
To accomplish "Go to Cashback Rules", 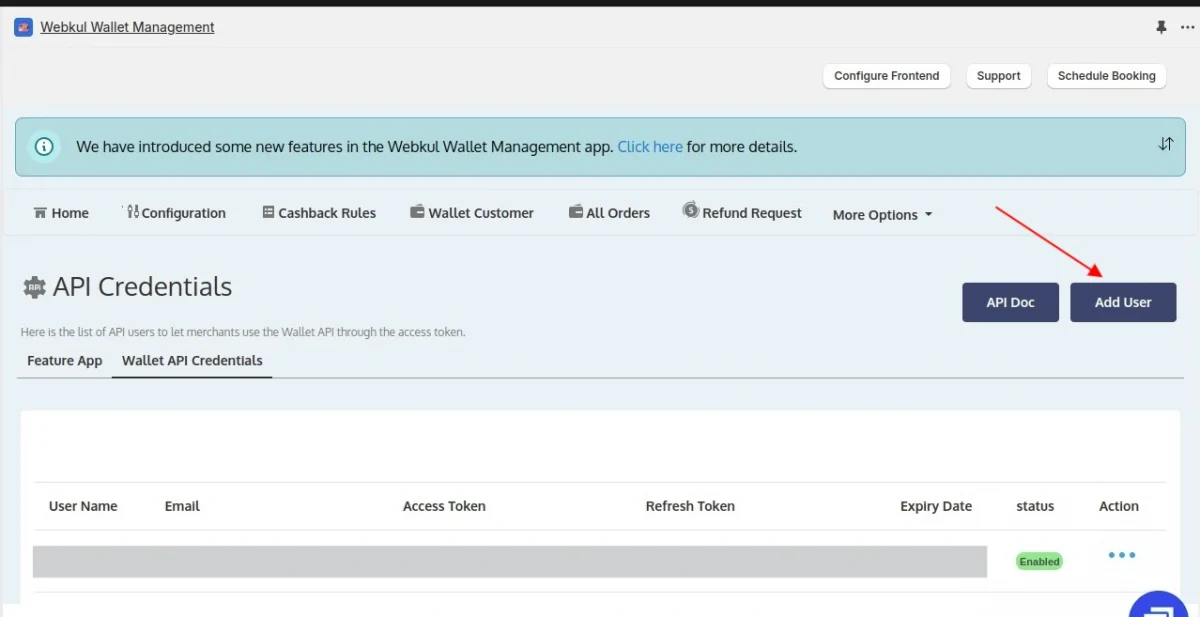I will (319, 213).
